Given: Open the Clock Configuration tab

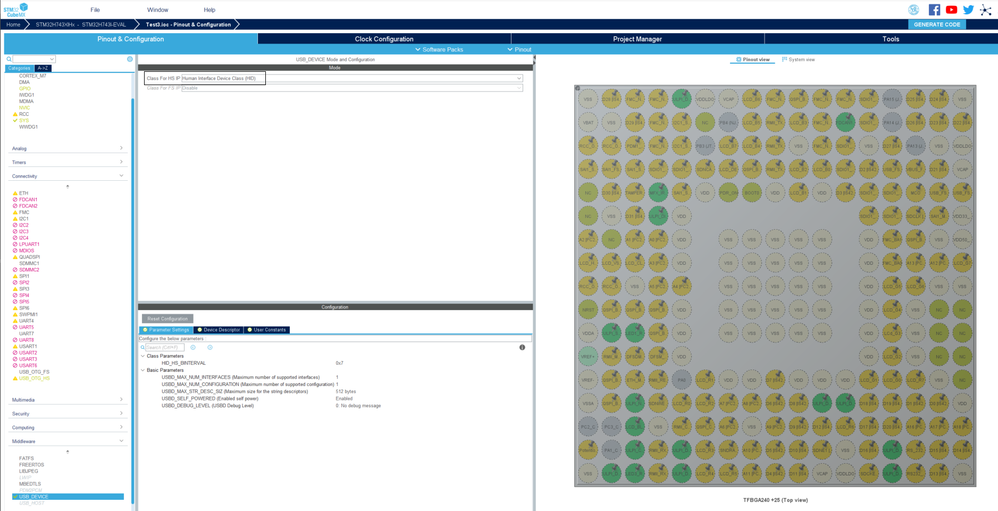Looking at the screenshot, I should pos(384,39).
